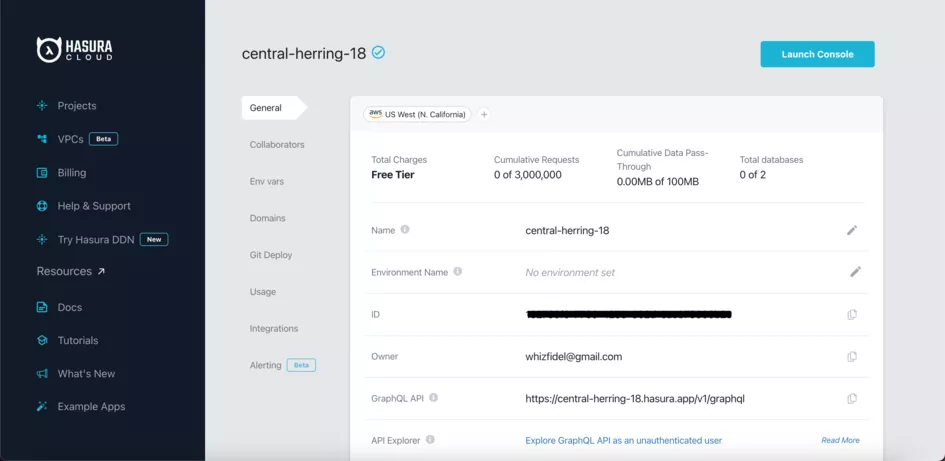Viewport: 945px width, 461px height.
Task: Copy the GraphQL API URL
Action: (x=852, y=398)
